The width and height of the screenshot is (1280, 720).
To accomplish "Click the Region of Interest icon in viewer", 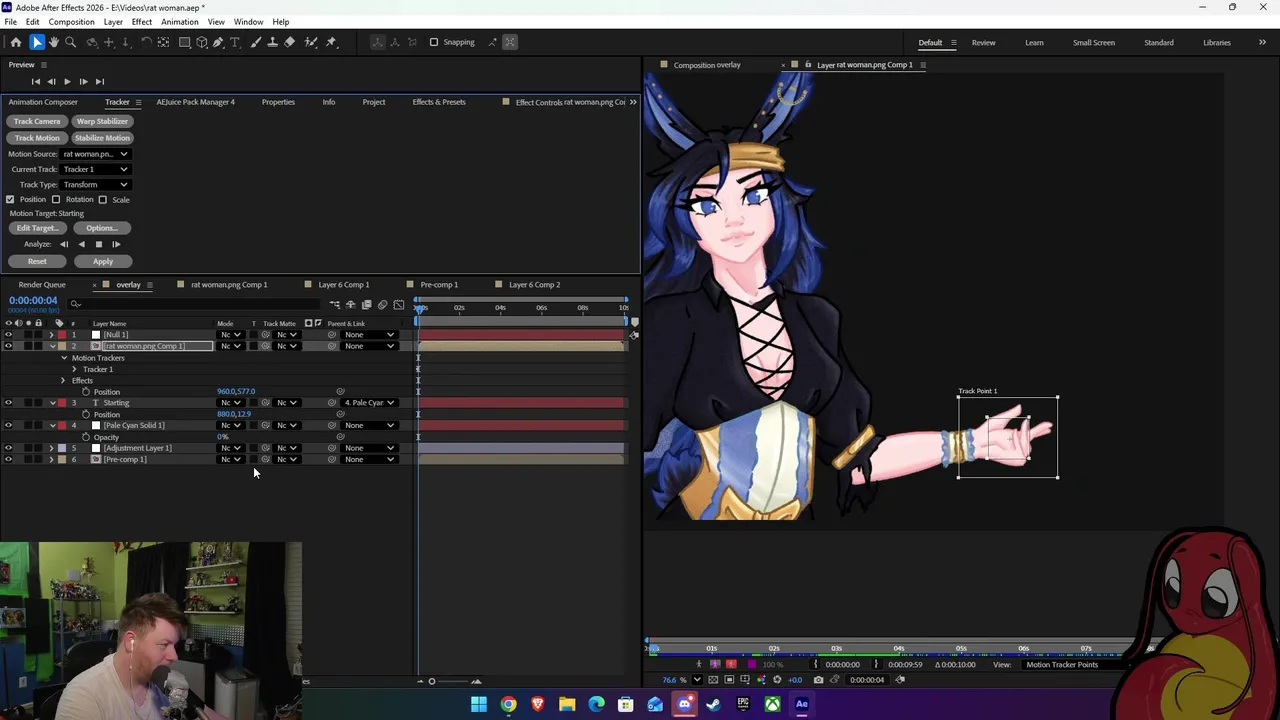I will tap(729, 680).
